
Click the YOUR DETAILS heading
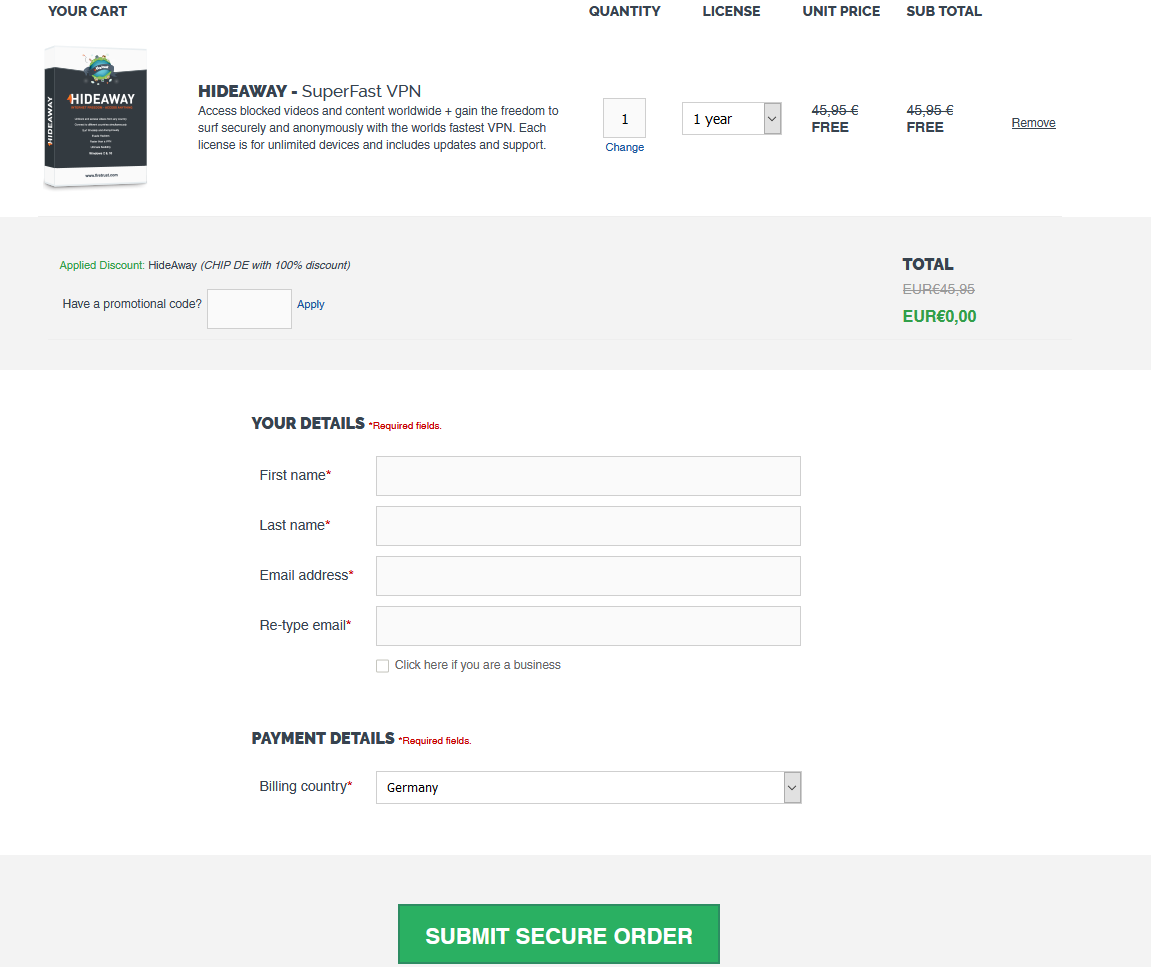click(x=308, y=424)
